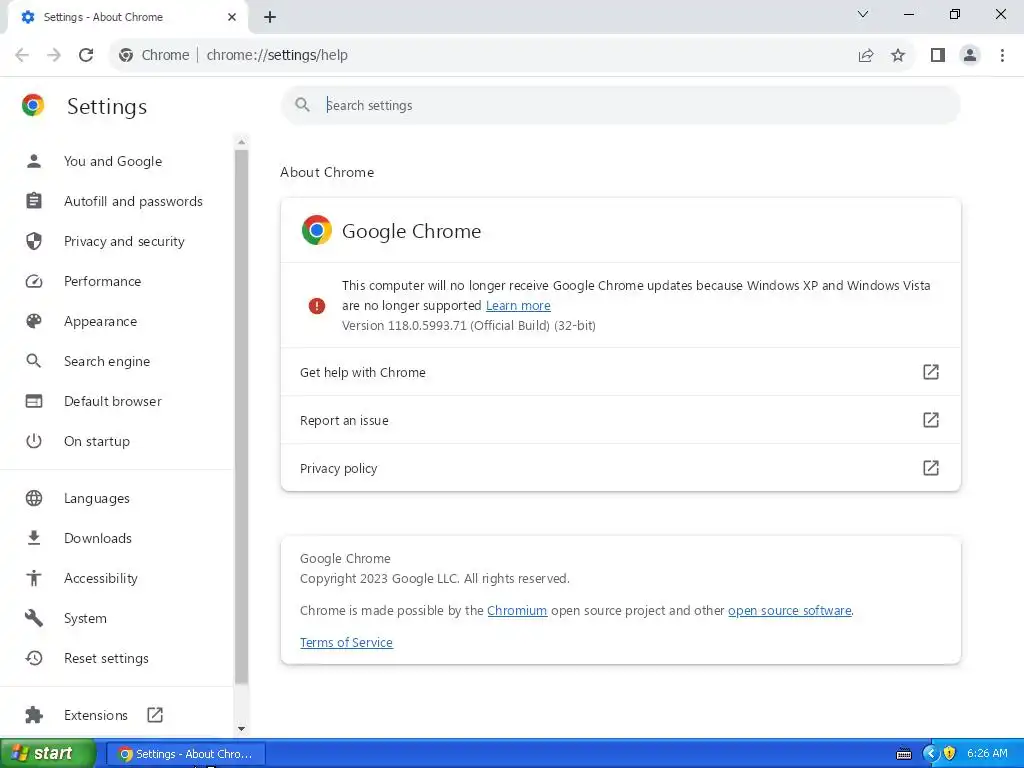Open Terms of Service link

[346, 643]
